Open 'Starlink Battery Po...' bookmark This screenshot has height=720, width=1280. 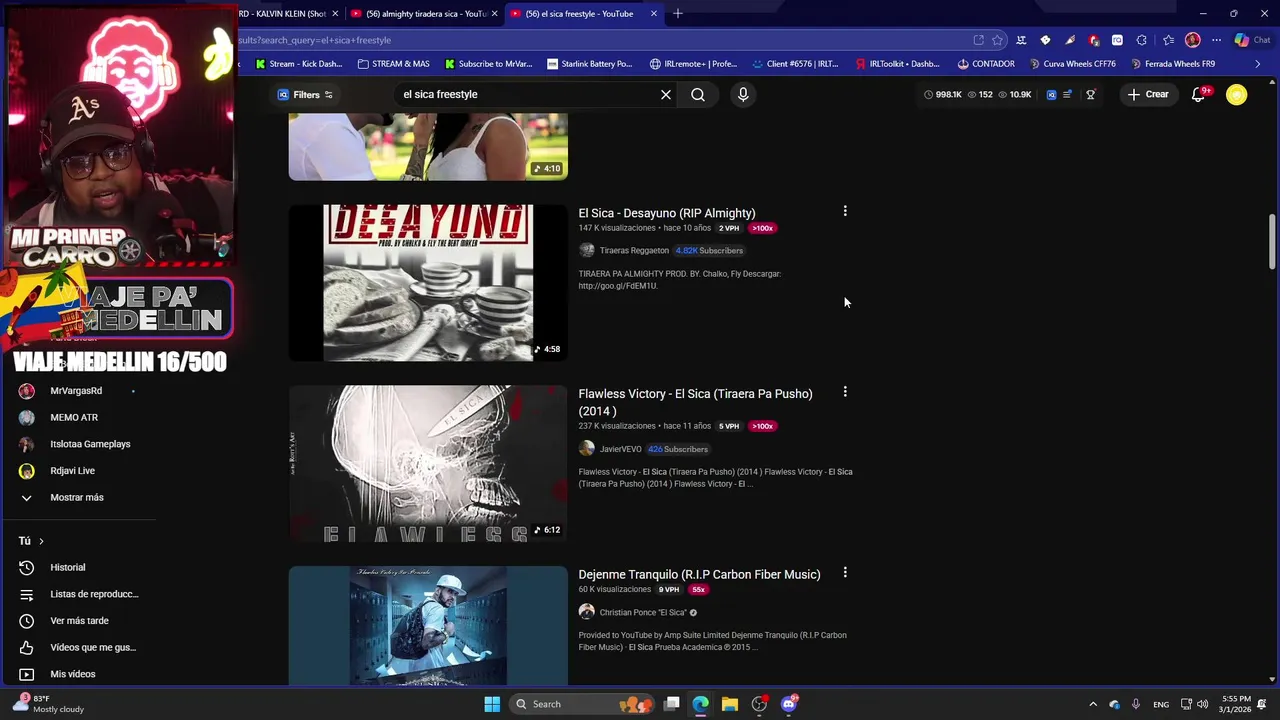point(590,64)
